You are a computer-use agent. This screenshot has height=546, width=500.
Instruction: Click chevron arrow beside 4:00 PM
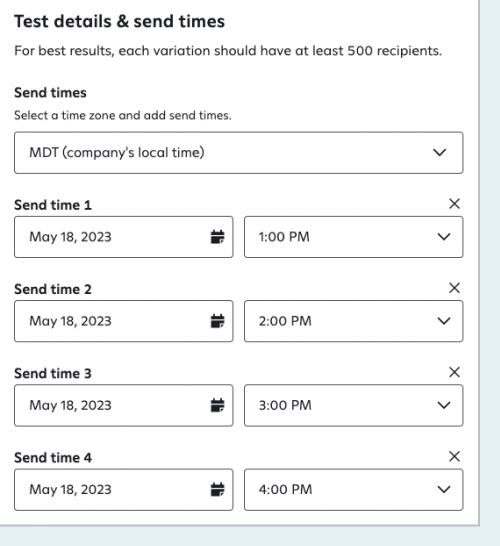pos(444,490)
